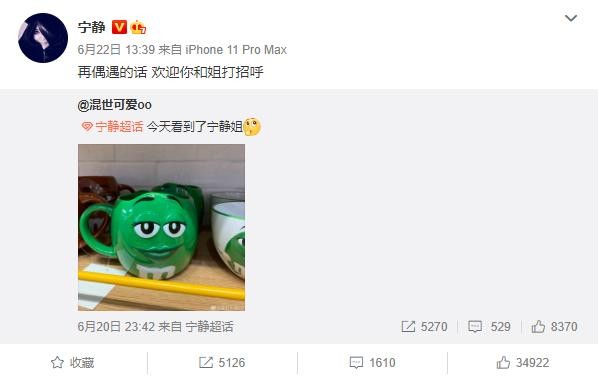Screen dimensions: 598x378
Task: Open the 宁静超话 super topic link
Action: 119,127
